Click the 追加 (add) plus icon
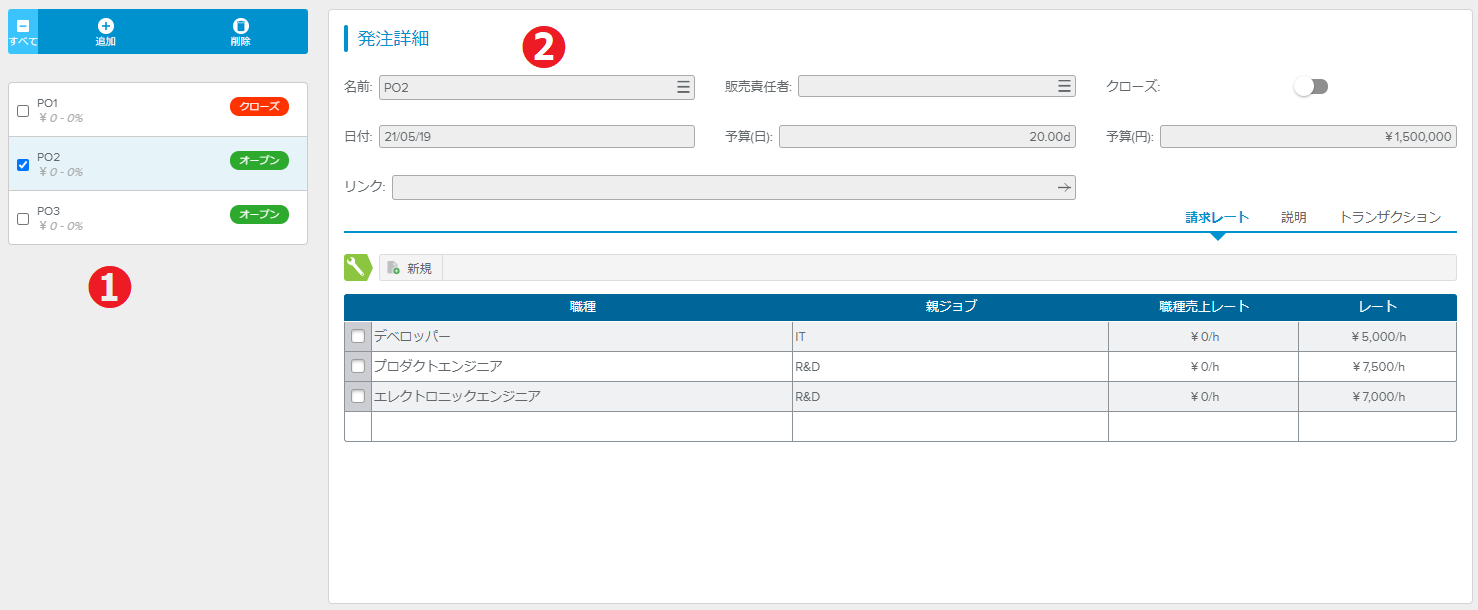1478x610 pixels. (x=105, y=26)
